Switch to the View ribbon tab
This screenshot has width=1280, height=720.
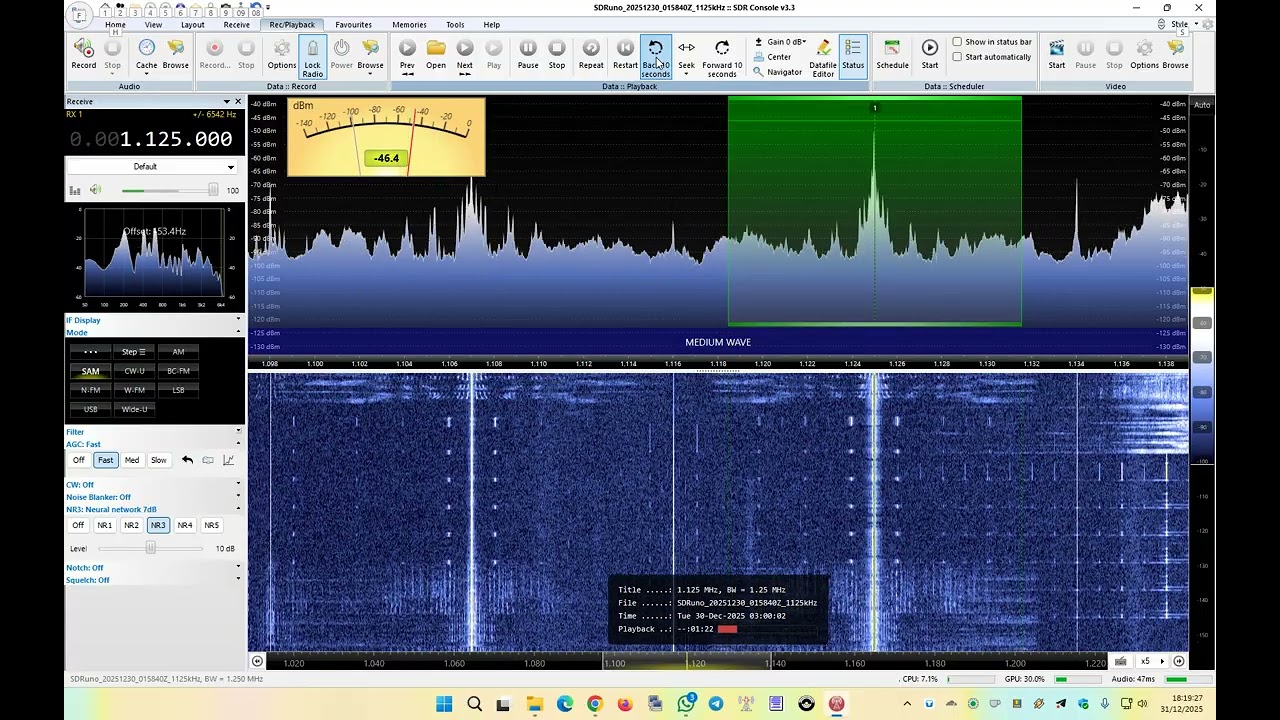[x=153, y=25]
